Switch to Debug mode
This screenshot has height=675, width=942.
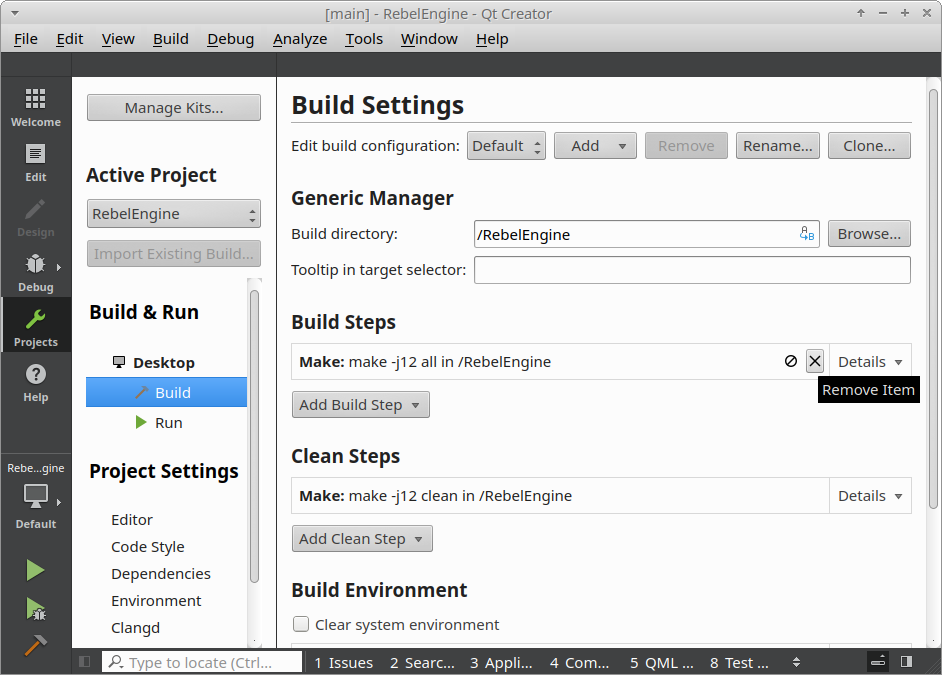click(x=35, y=273)
